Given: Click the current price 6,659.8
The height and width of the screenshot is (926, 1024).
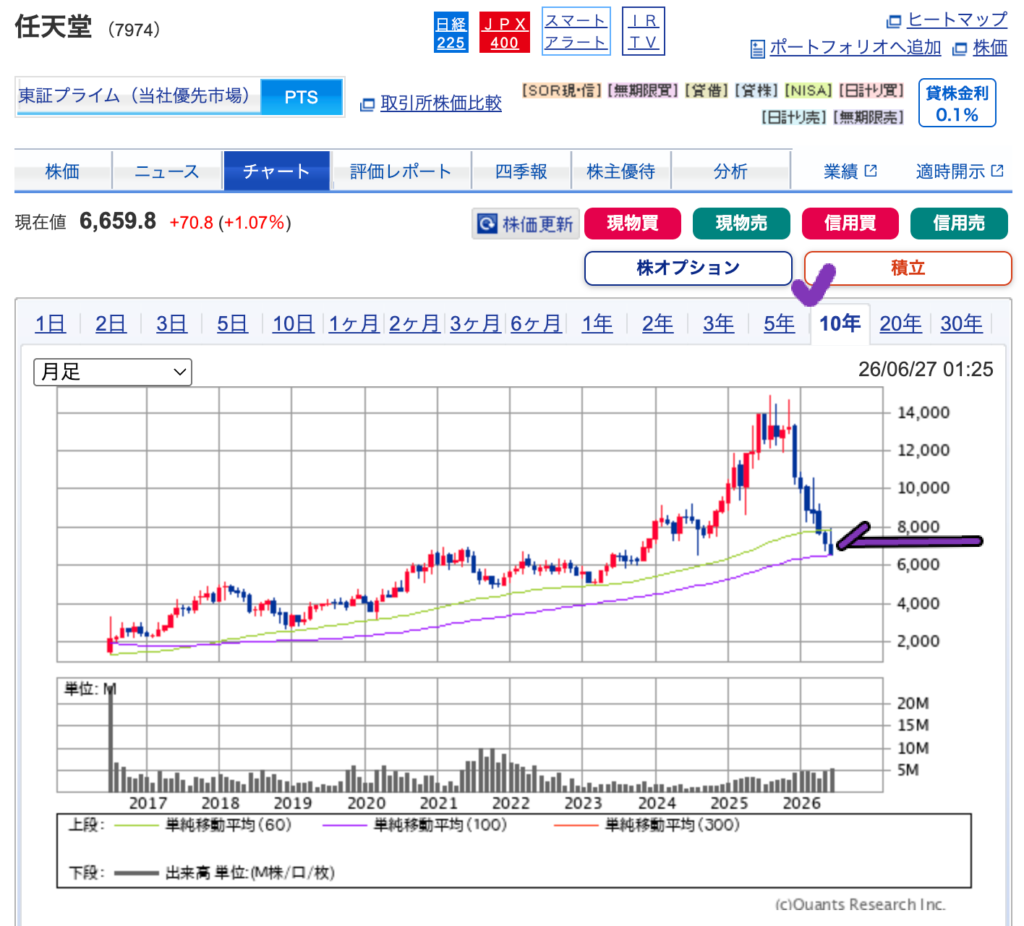Looking at the screenshot, I should click(118, 221).
